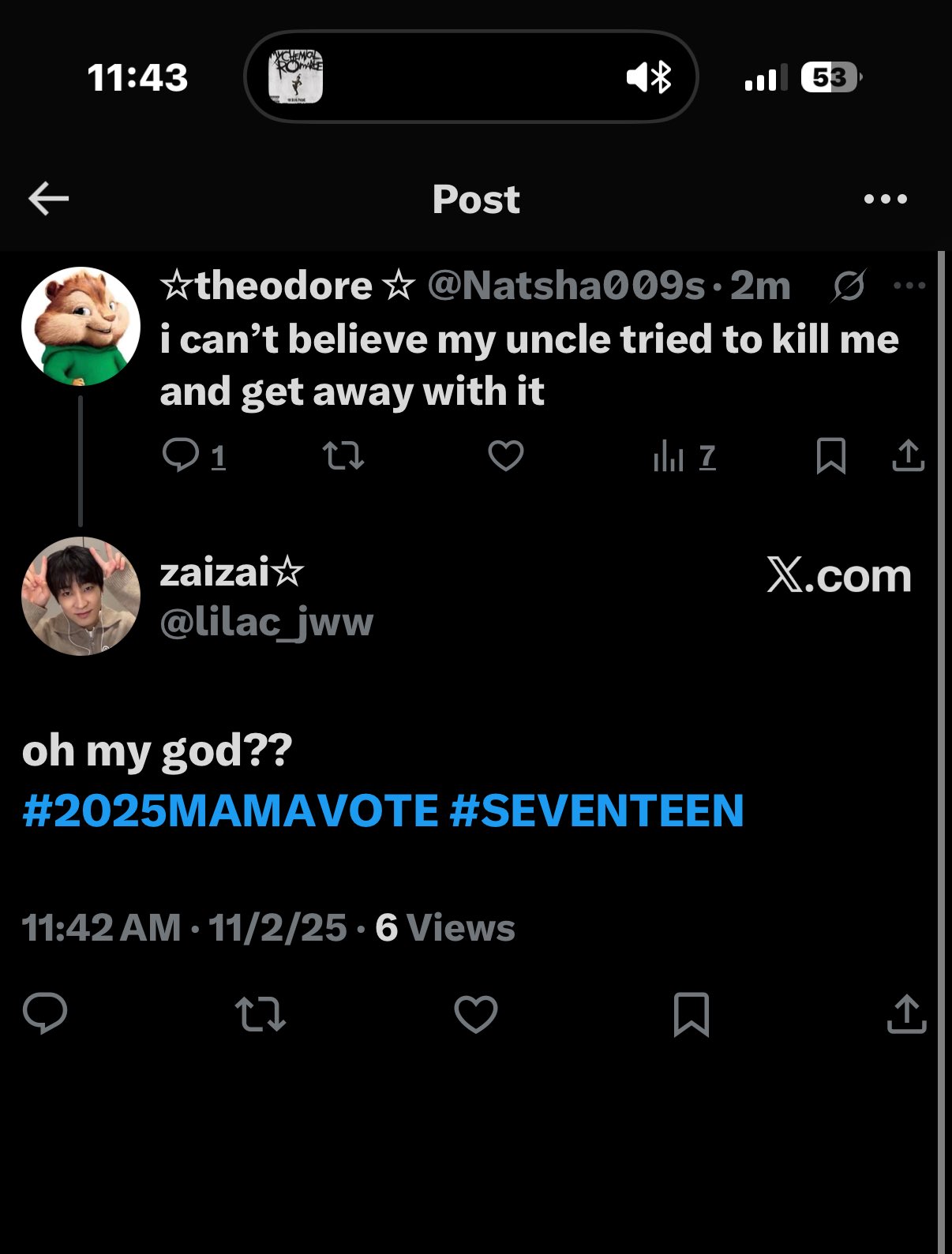Repost theodore's uncle post
Viewport: 952px width, 1254px height.
pyautogui.click(x=343, y=455)
